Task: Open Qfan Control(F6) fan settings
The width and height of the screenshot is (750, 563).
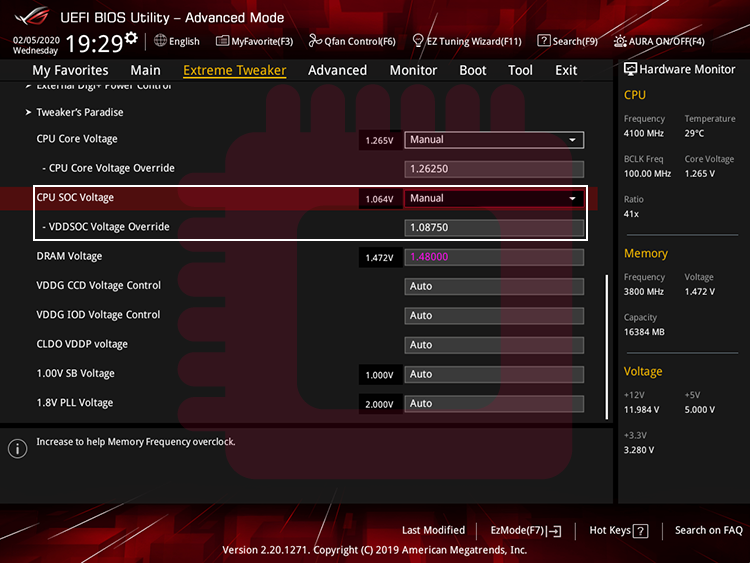Action: [352, 41]
